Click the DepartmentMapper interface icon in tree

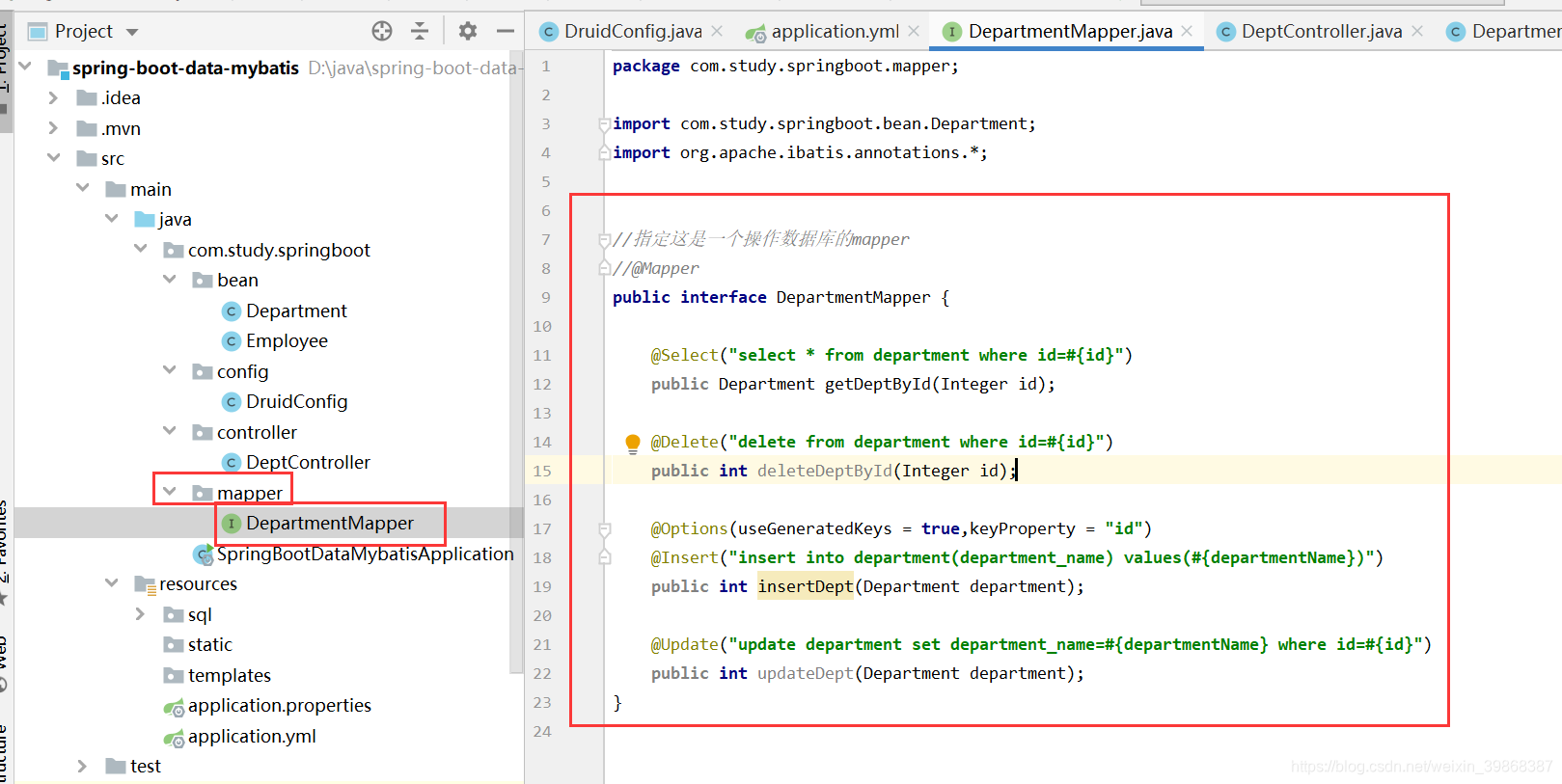point(232,524)
